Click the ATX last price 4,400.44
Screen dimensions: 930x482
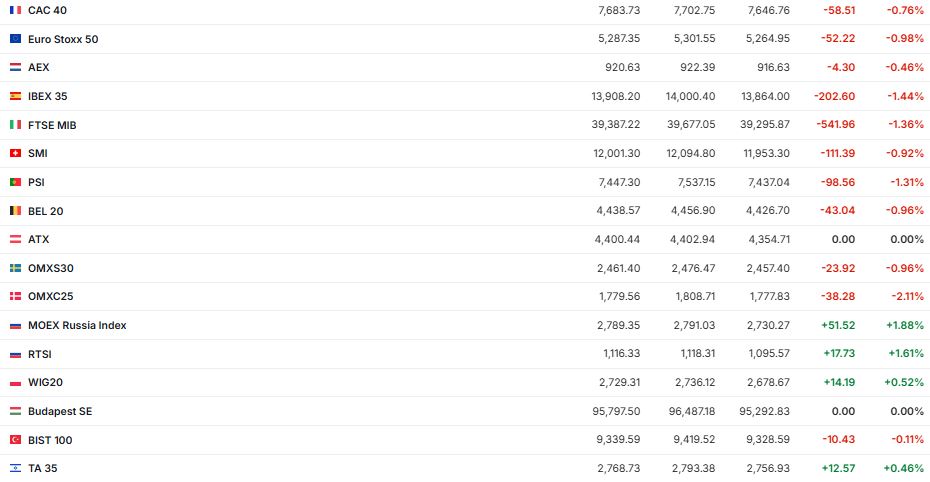[617, 239]
